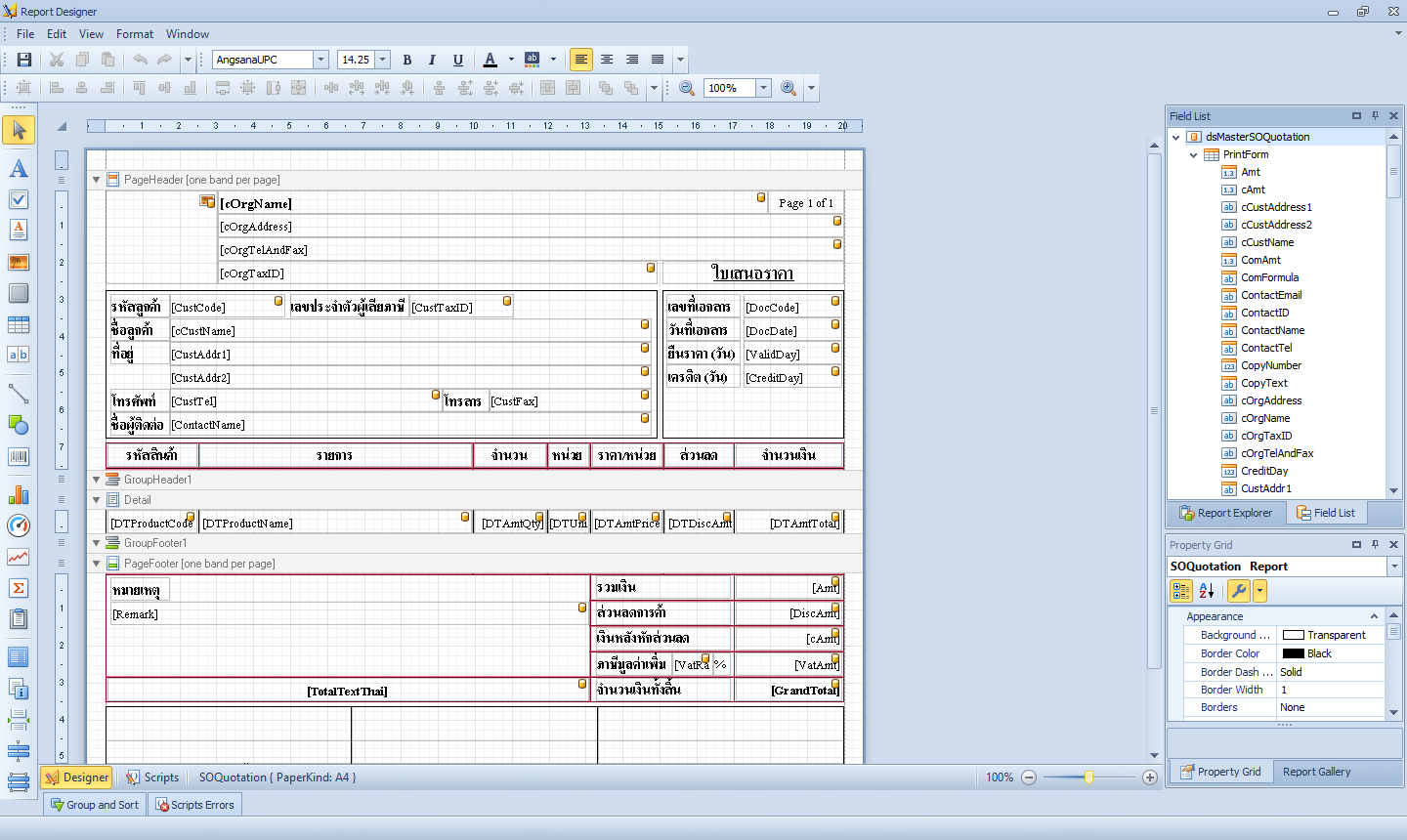Select the Panel tool in toolbox

19,293
